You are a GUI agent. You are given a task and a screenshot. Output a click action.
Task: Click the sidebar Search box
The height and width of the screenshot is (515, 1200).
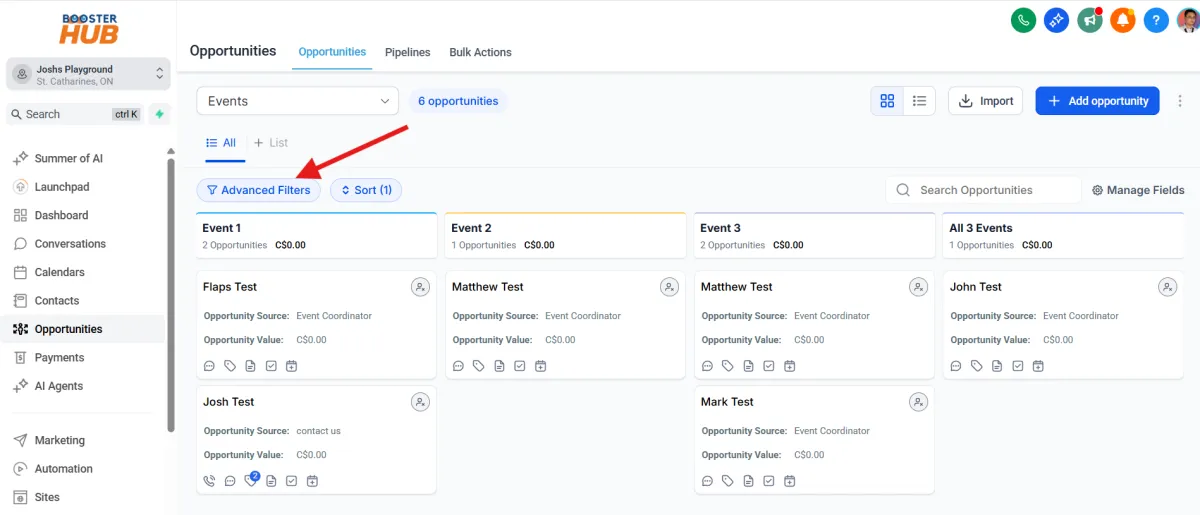[x=75, y=114]
